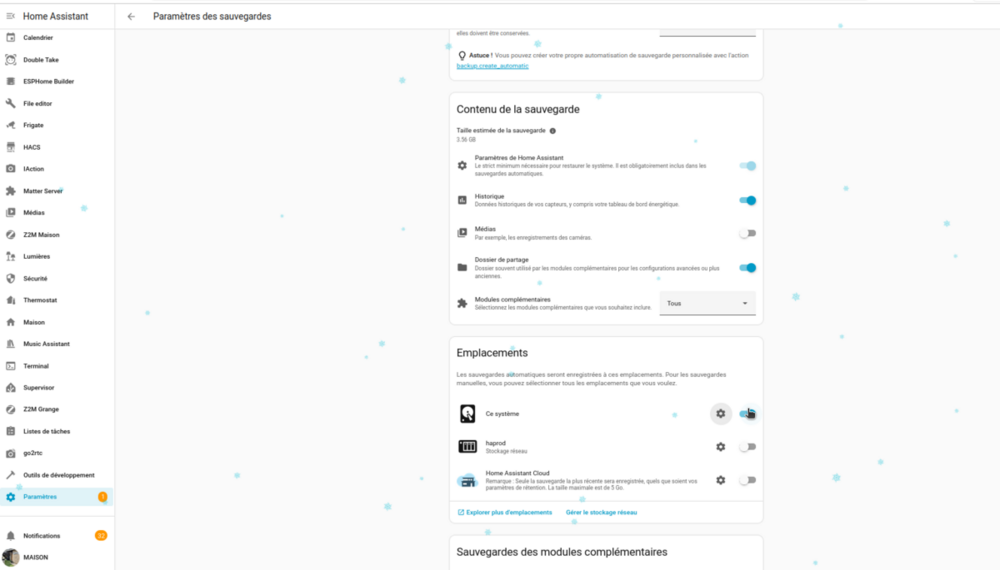The image size is (1000, 570).
Task: Enable the Médias backup switch
Action: coord(747,233)
